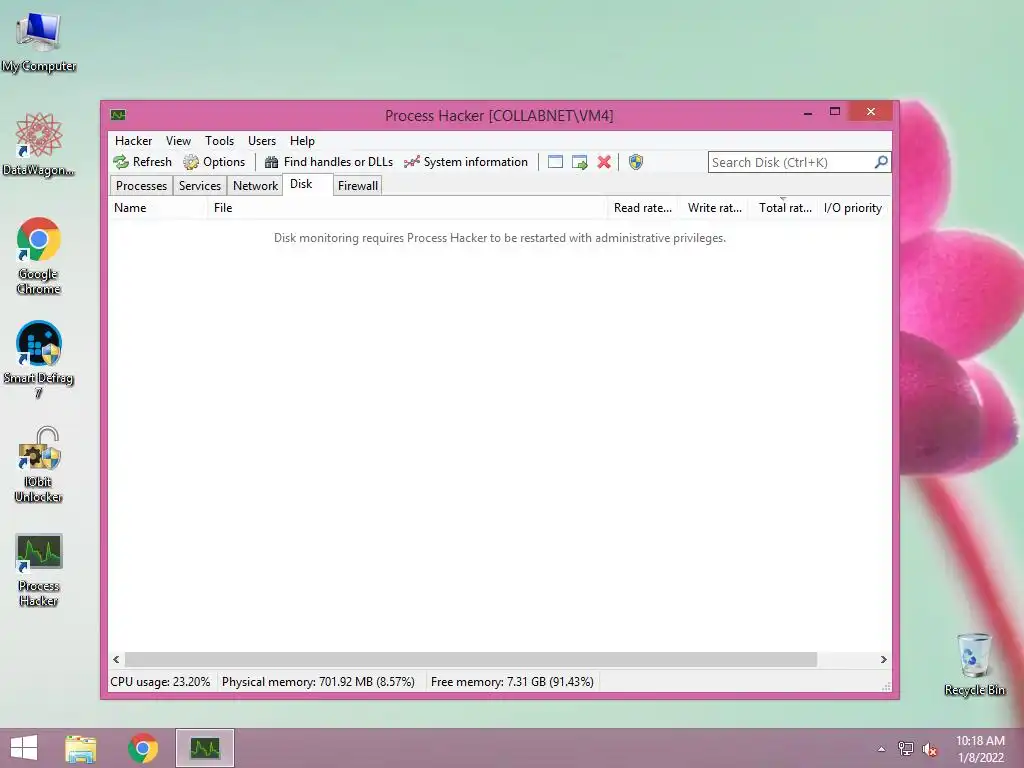Click the horizontal scrollbar left arrow
This screenshot has width=1024, height=768.
point(116,660)
